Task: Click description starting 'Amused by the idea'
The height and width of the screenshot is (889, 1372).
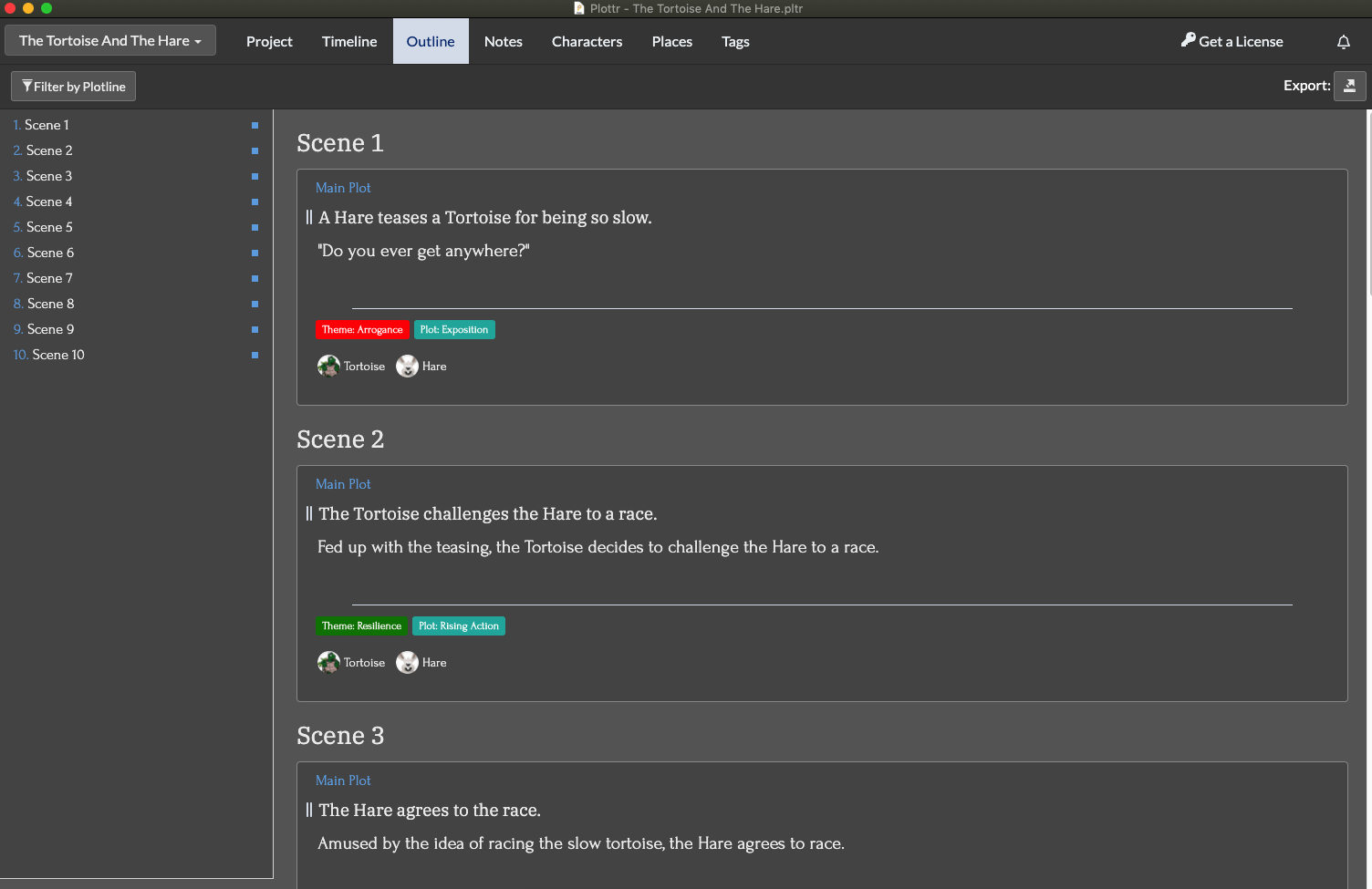Action: pos(581,843)
